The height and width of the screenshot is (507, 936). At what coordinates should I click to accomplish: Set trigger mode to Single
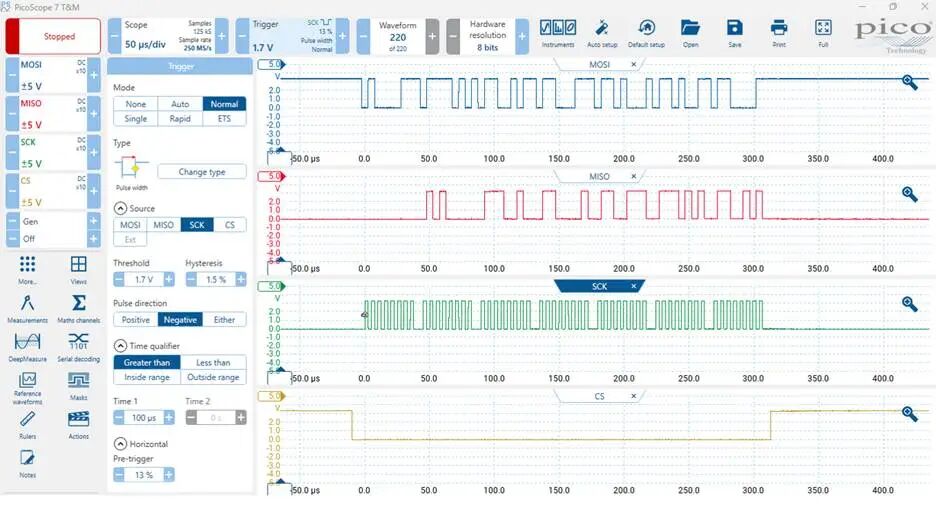[136, 119]
